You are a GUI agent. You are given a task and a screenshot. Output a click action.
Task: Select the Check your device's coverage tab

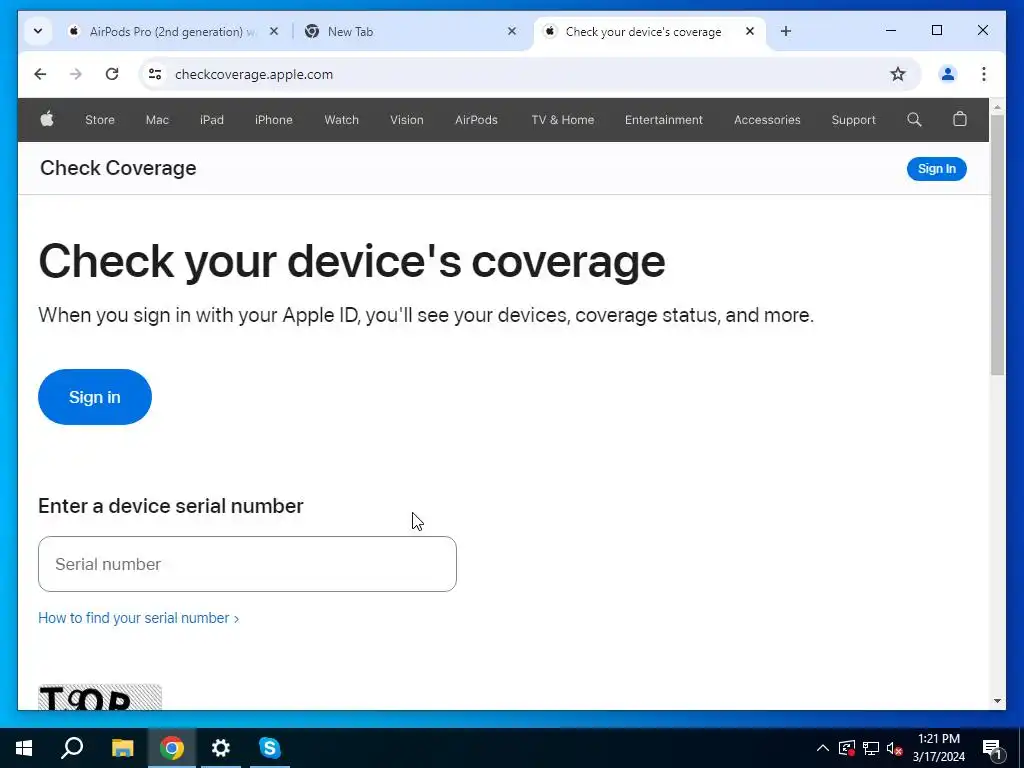[x=643, y=31]
